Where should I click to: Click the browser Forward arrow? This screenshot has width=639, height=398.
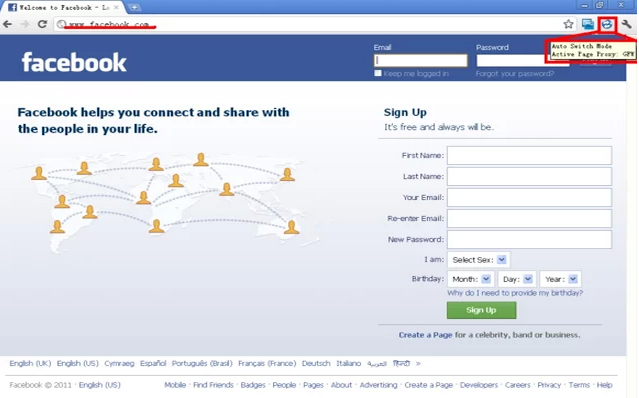pyautogui.click(x=25, y=24)
